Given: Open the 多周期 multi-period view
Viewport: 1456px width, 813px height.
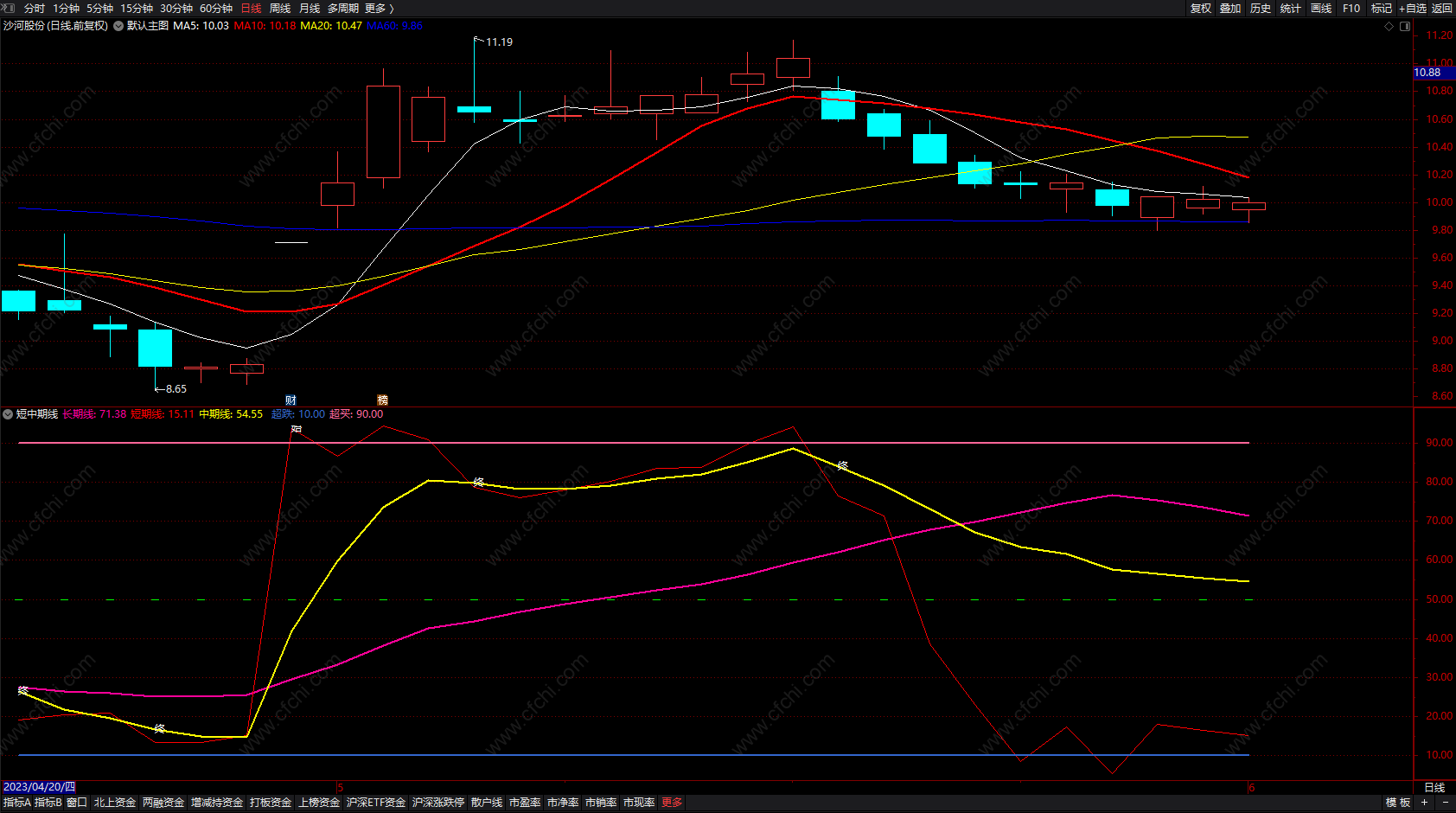Looking at the screenshot, I should click(343, 8).
